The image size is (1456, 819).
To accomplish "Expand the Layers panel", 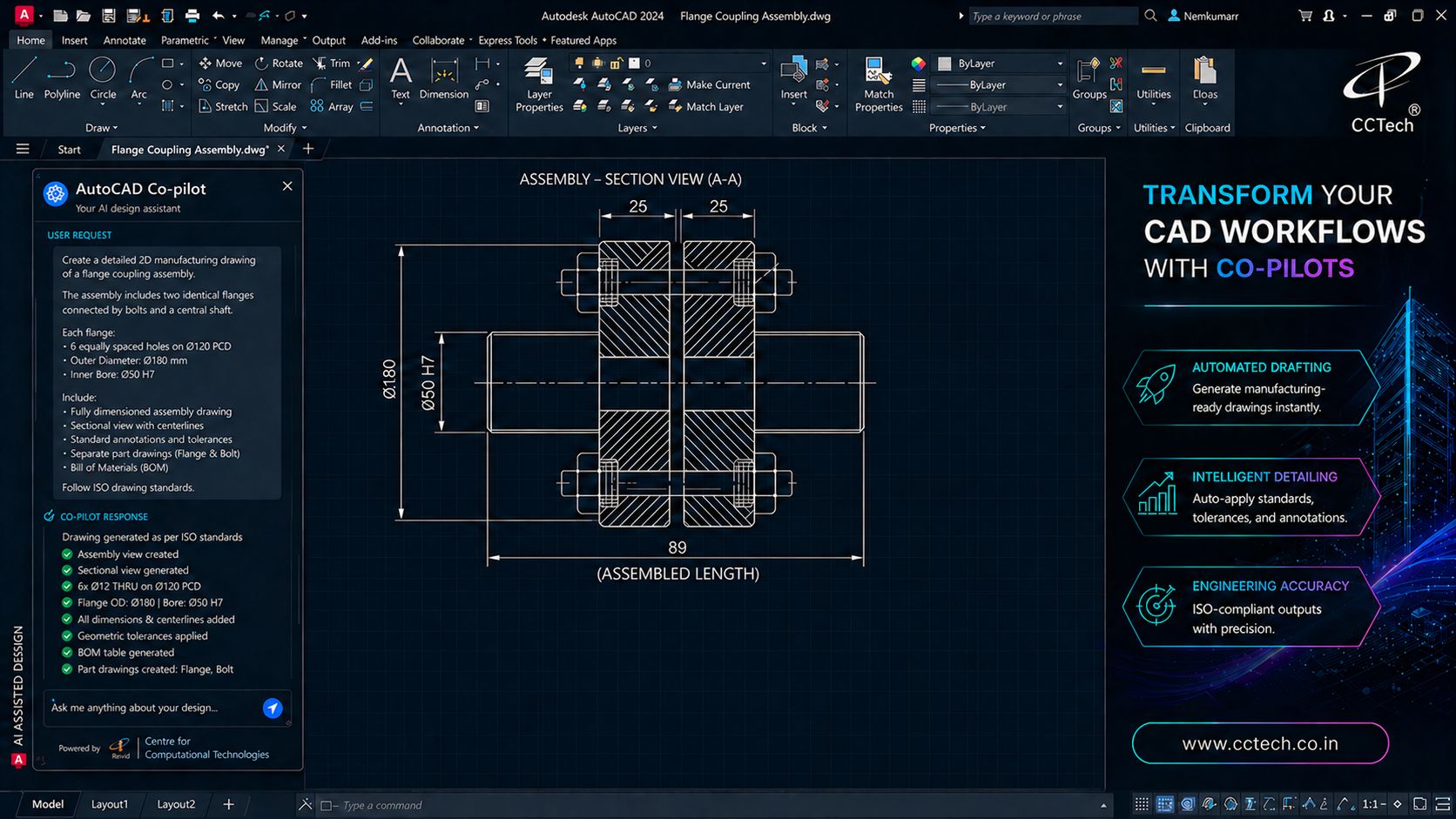I will [637, 128].
